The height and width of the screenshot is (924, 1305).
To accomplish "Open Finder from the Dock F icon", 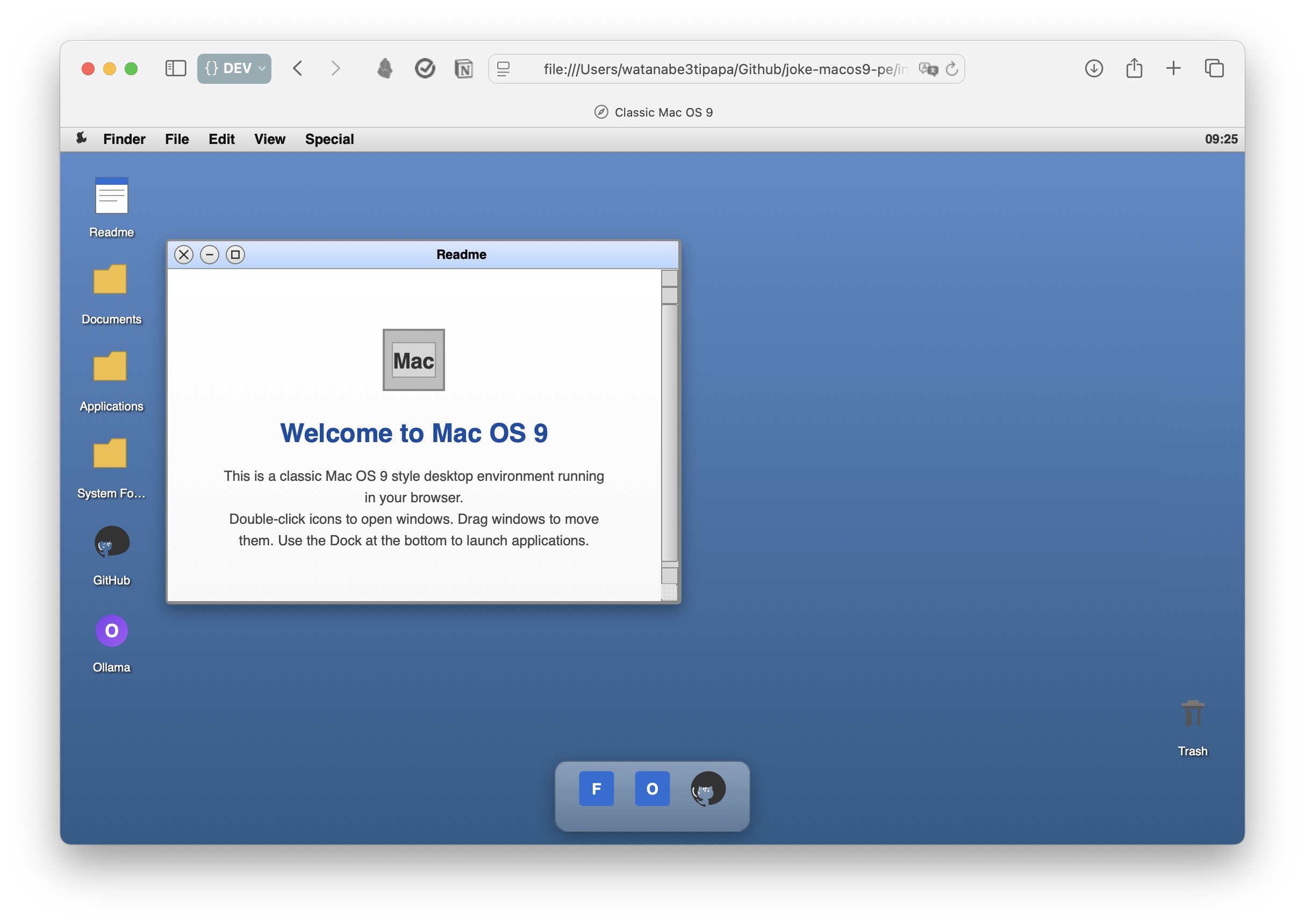I will tap(597, 789).
